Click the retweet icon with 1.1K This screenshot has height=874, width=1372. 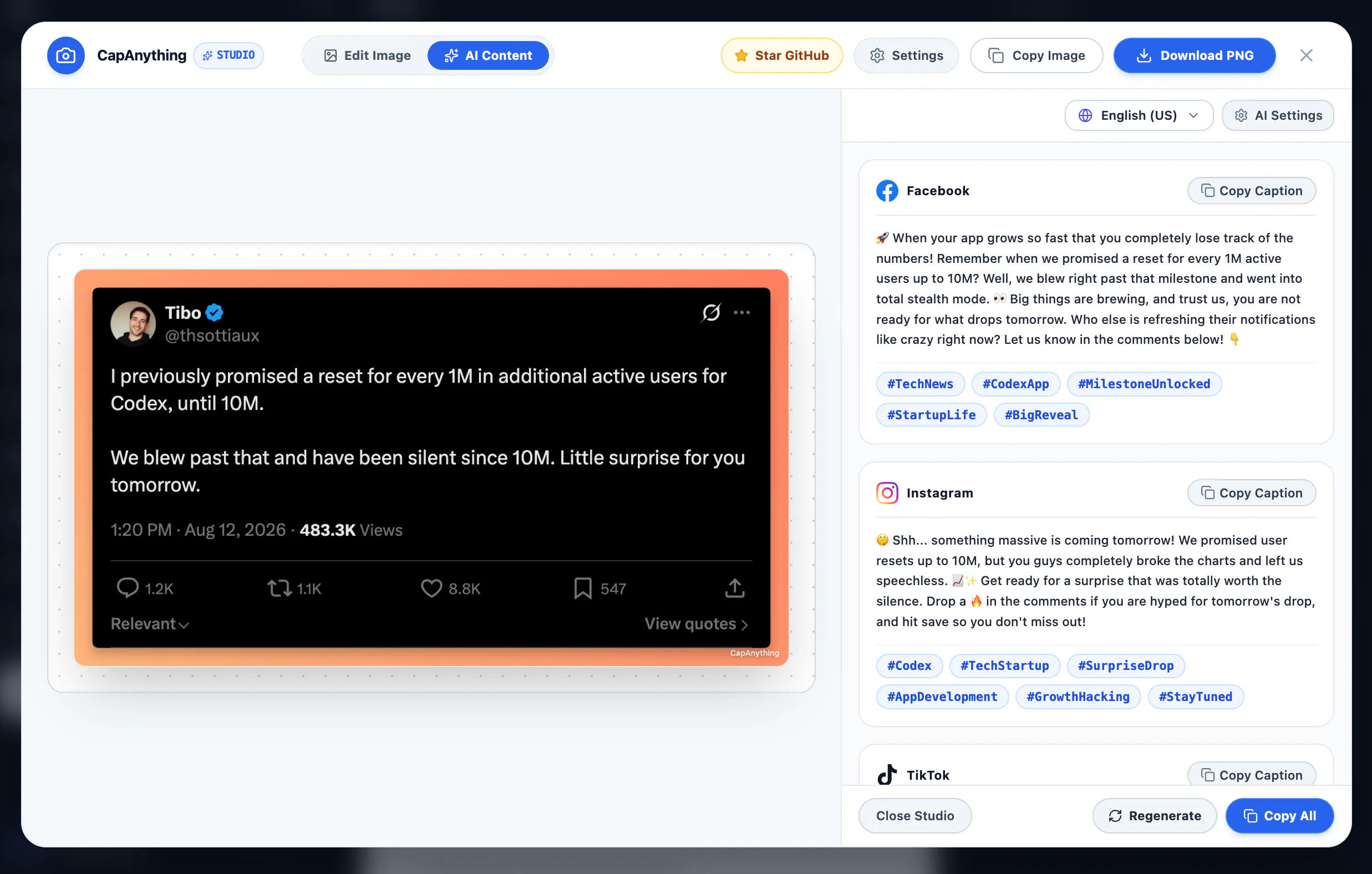point(279,588)
